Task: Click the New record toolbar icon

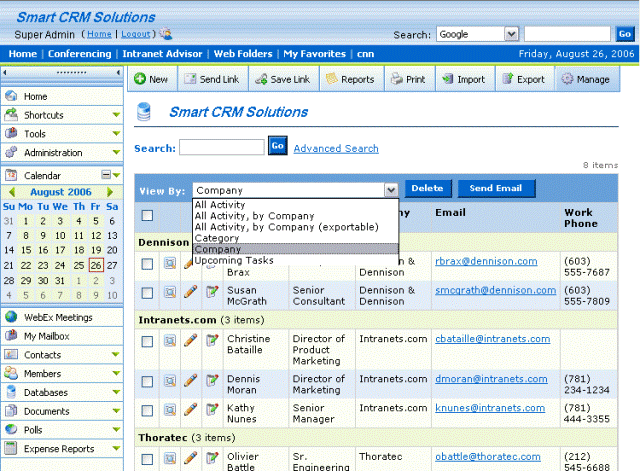Action: (140, 79)
